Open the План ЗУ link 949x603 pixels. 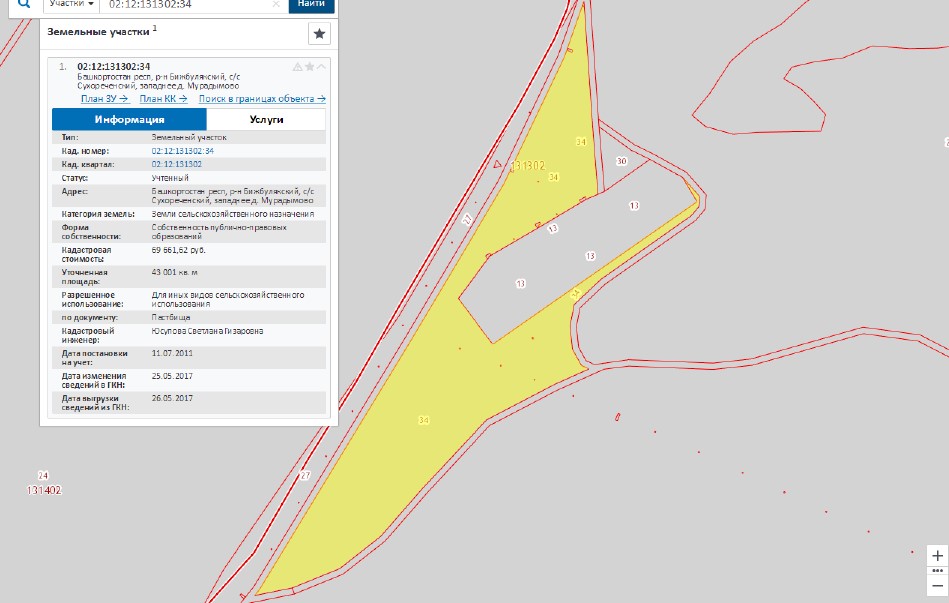pyautogui.click(x=105, y=99)
